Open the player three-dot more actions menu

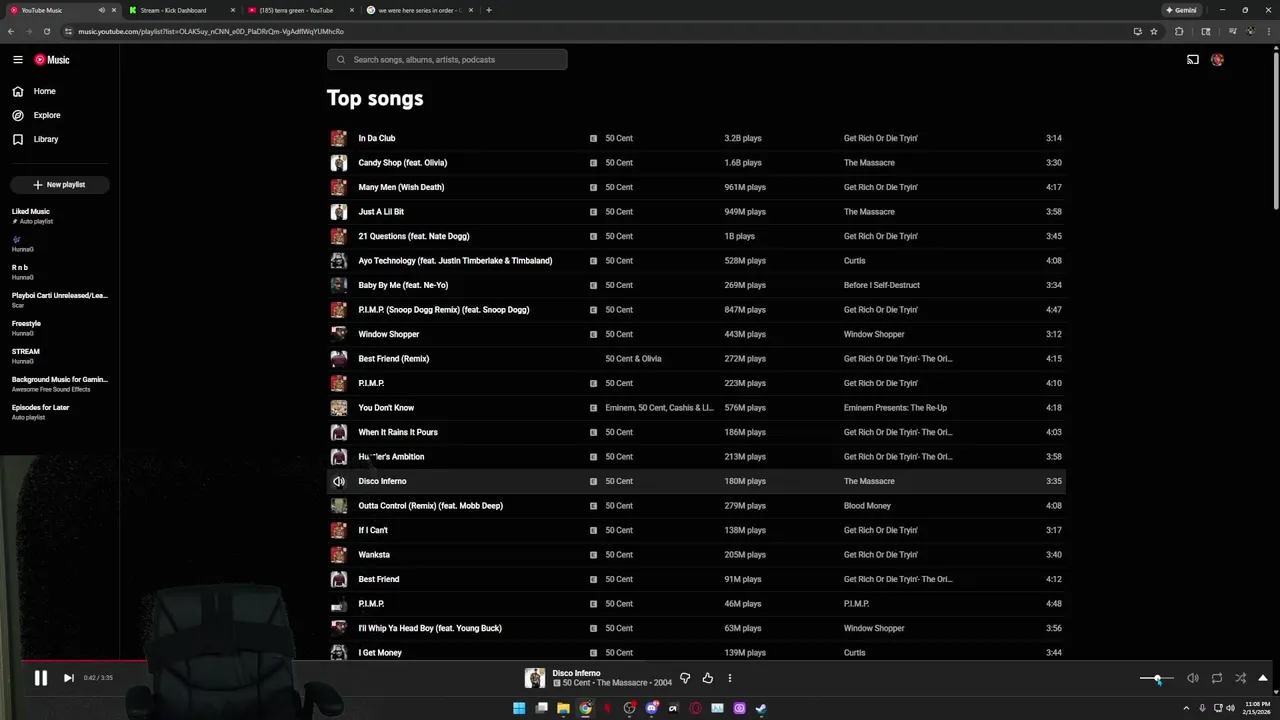(730, 678)
